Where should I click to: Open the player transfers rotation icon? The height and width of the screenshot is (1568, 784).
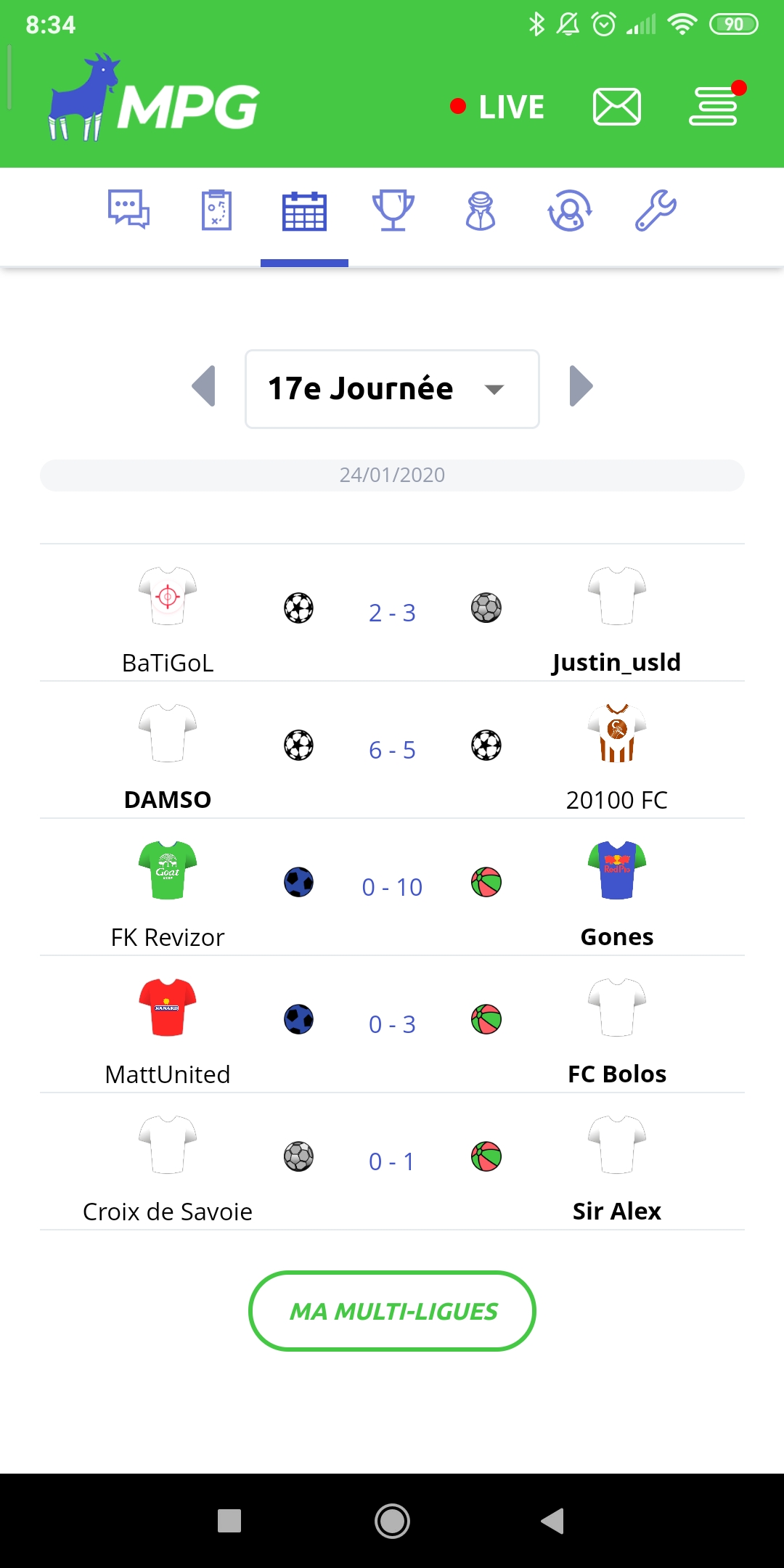tap(570, 211)
